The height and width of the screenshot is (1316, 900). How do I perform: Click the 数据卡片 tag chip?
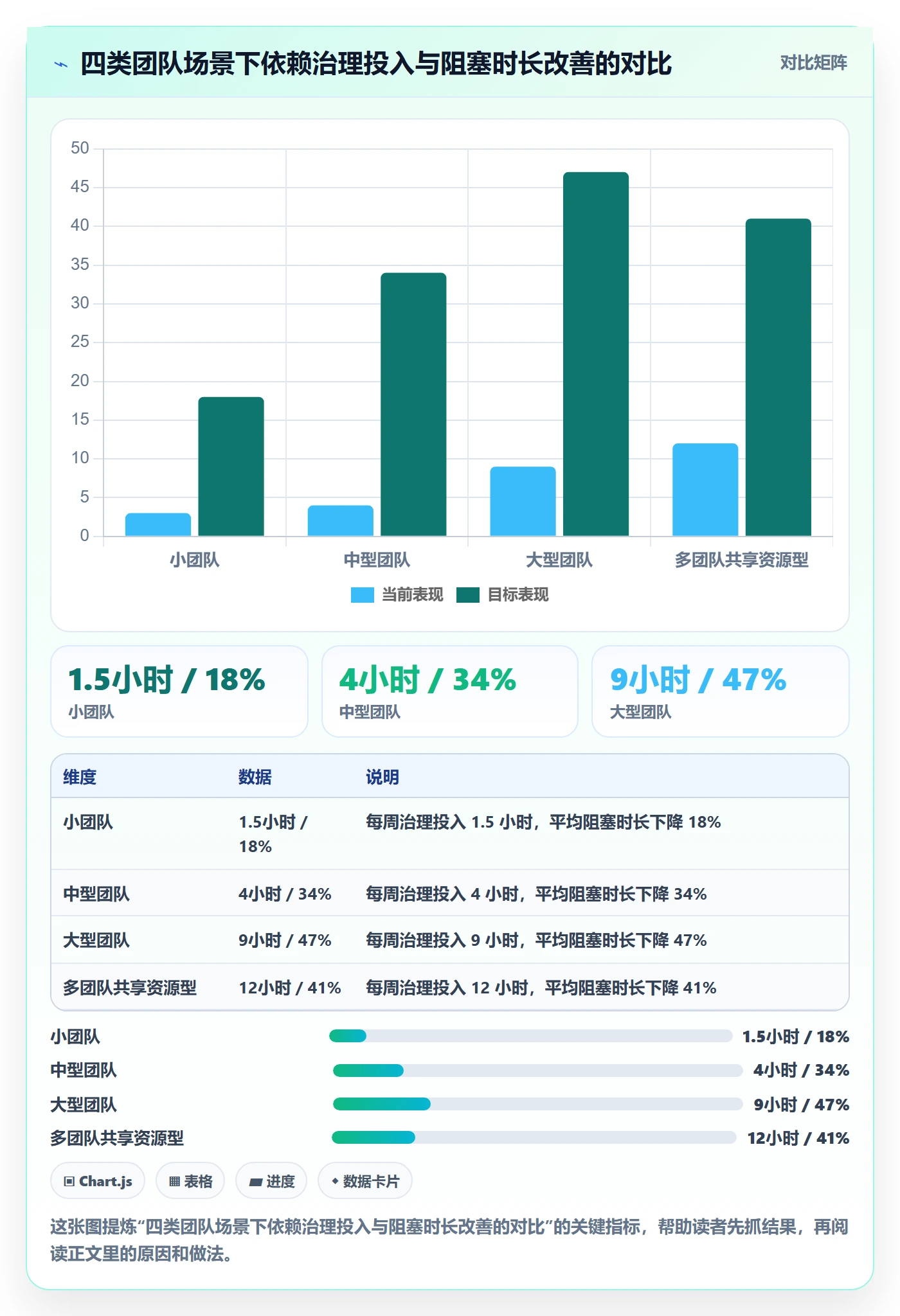[x=365, y=1181]
